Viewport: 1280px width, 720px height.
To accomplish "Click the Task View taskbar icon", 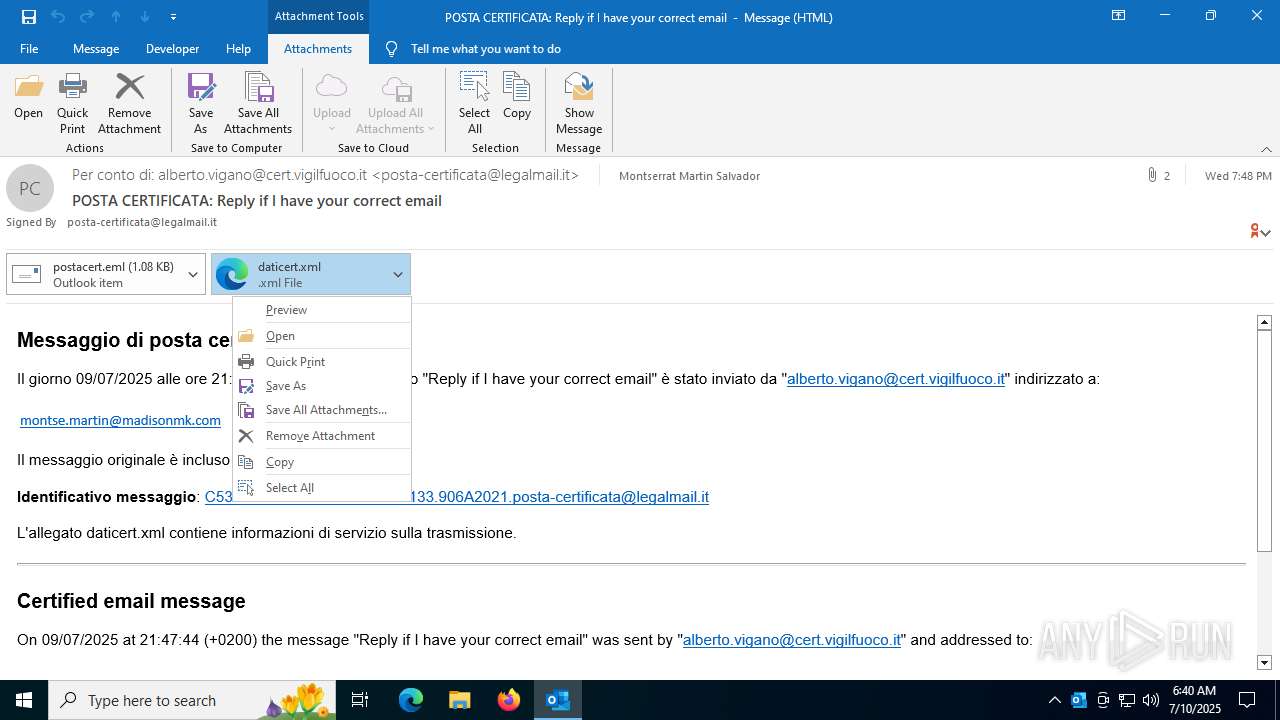I will (360, 700).
